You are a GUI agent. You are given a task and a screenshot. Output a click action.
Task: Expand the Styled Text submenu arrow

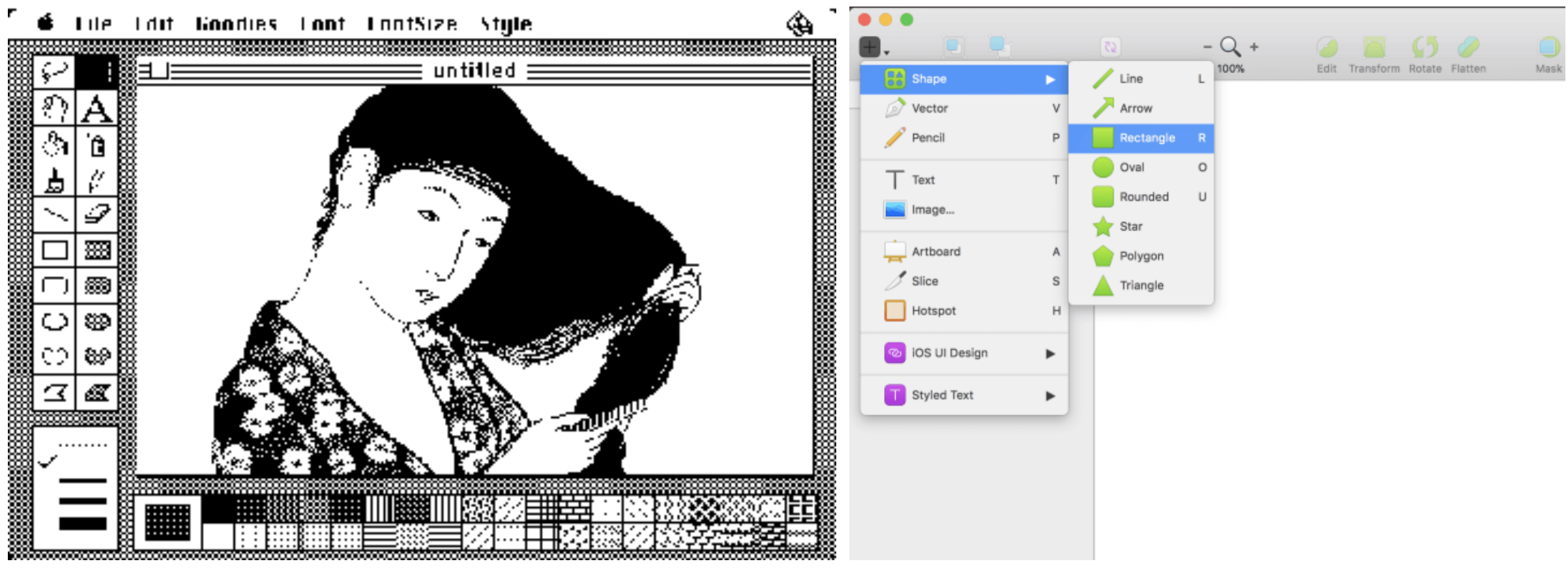(x=1051, y=396)
